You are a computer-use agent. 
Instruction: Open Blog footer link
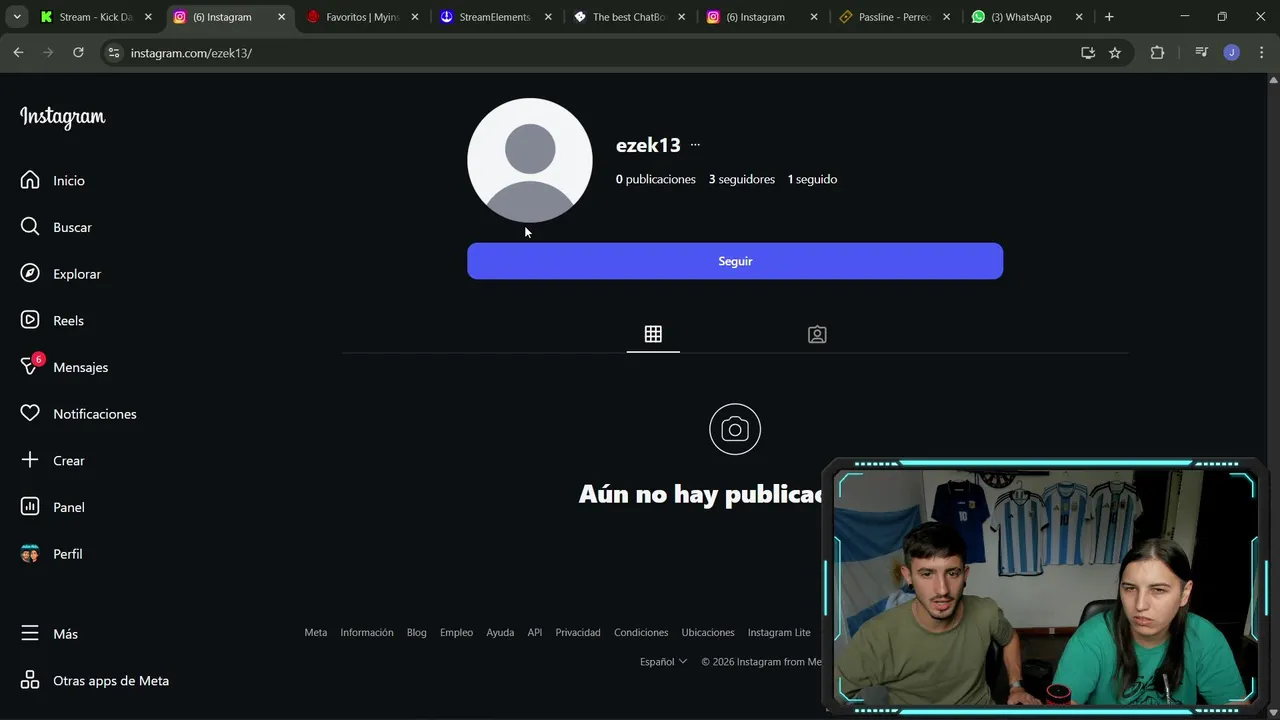(x=417, y=632)
